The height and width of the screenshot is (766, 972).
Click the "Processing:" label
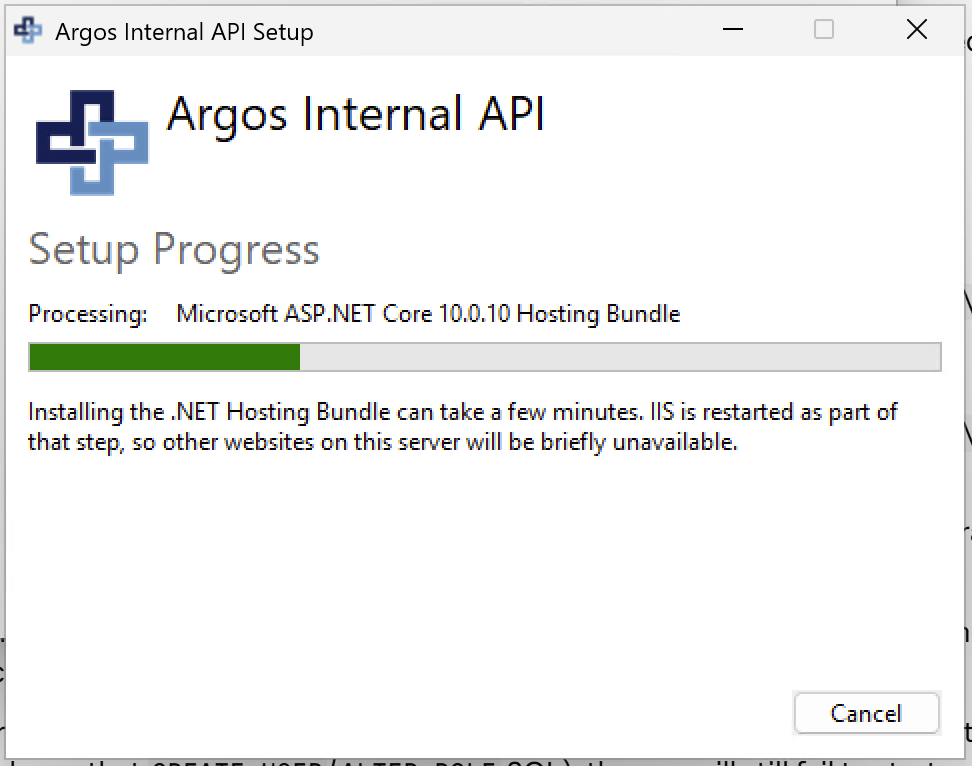coord(88,314)
